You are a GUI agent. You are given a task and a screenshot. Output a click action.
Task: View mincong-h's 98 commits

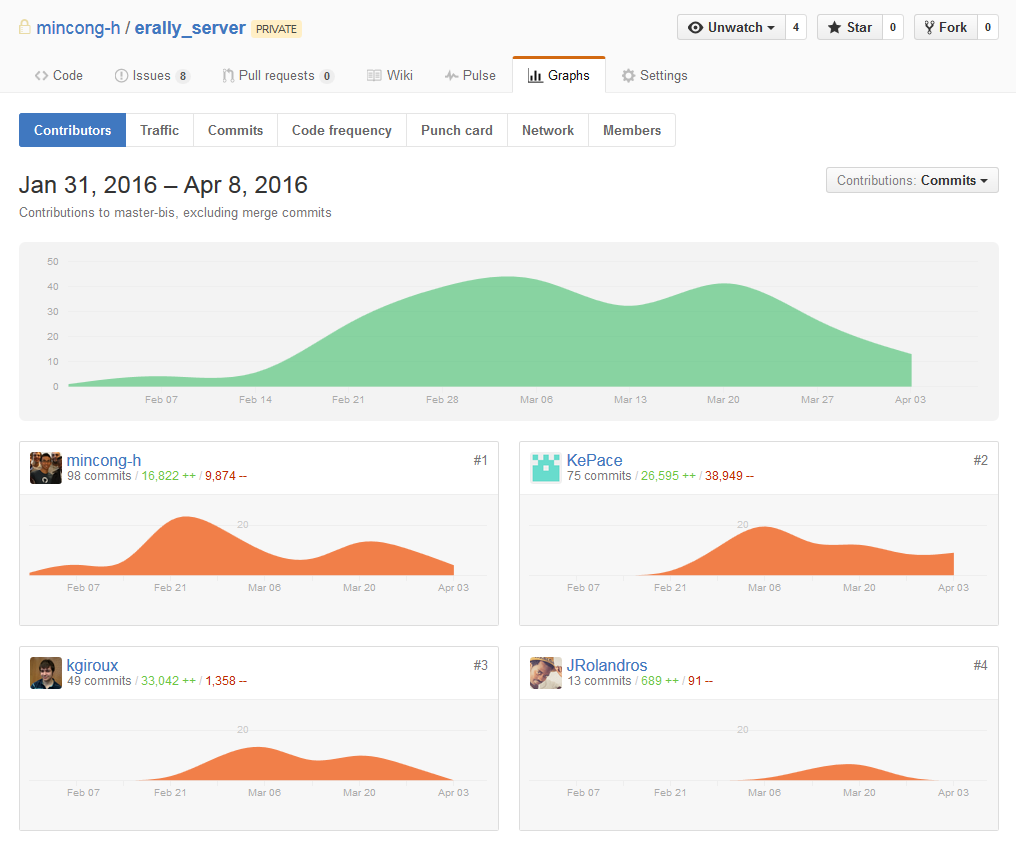click(99, 476)
